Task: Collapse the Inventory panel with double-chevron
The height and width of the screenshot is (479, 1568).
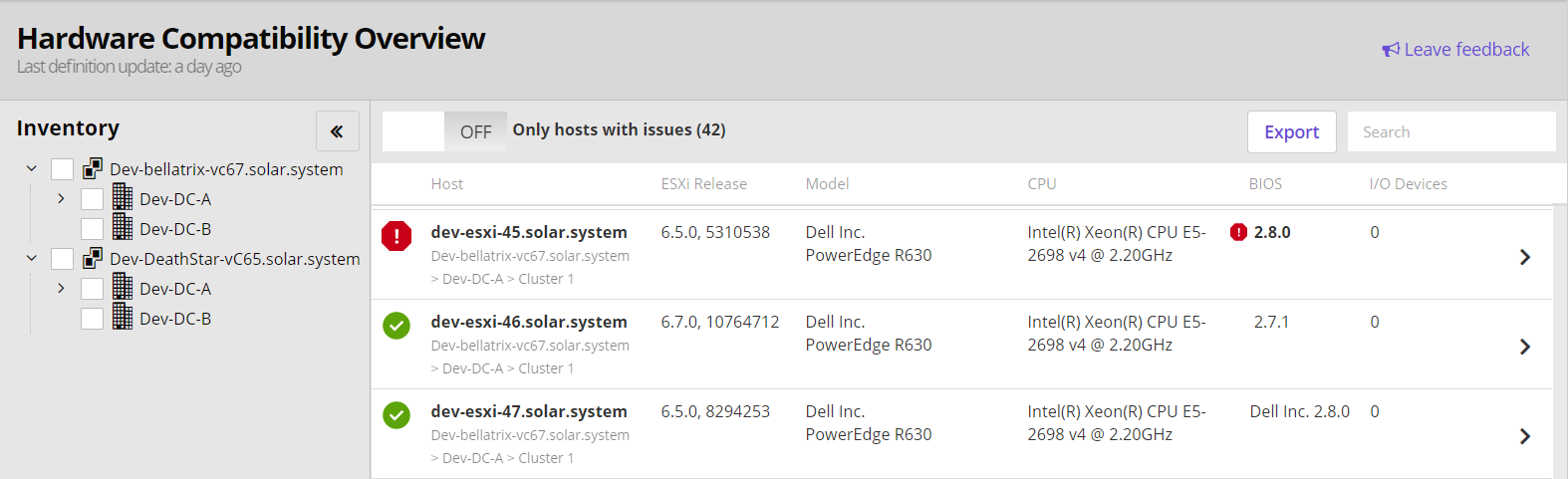Action: 337,130
